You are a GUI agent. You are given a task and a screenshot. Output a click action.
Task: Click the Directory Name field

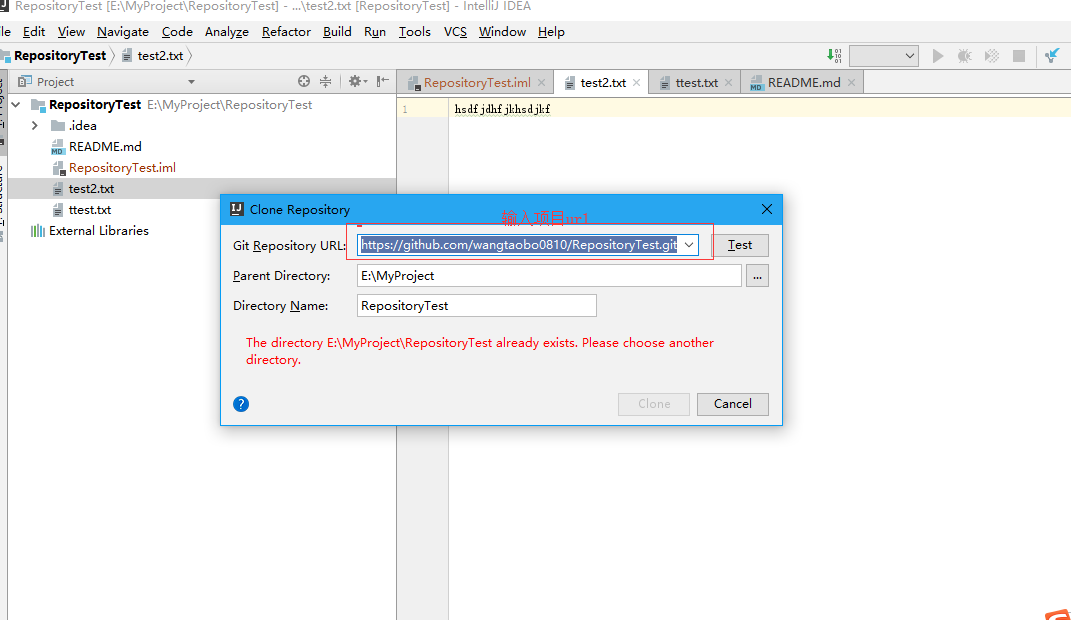(x=477, y=306)
